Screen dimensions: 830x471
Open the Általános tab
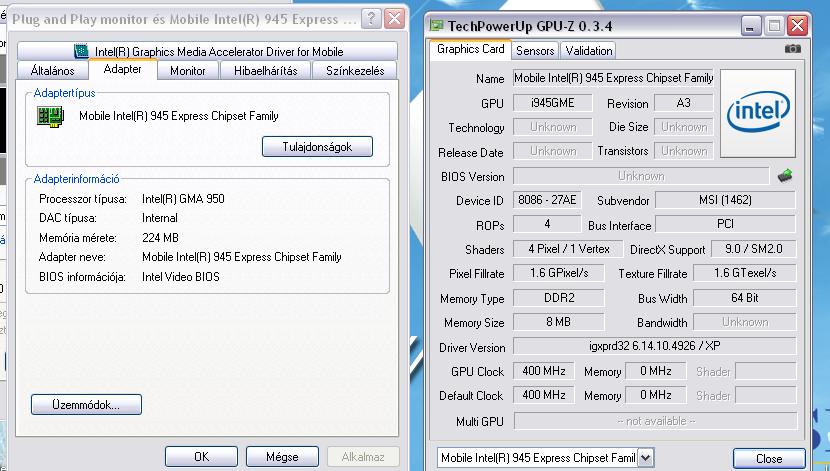click(52, 71)
